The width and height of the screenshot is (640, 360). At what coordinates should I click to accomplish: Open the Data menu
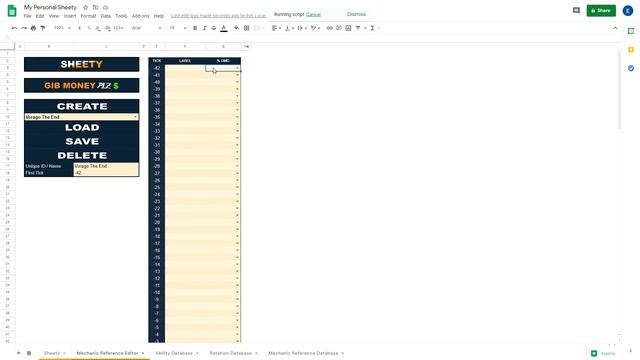106,16
